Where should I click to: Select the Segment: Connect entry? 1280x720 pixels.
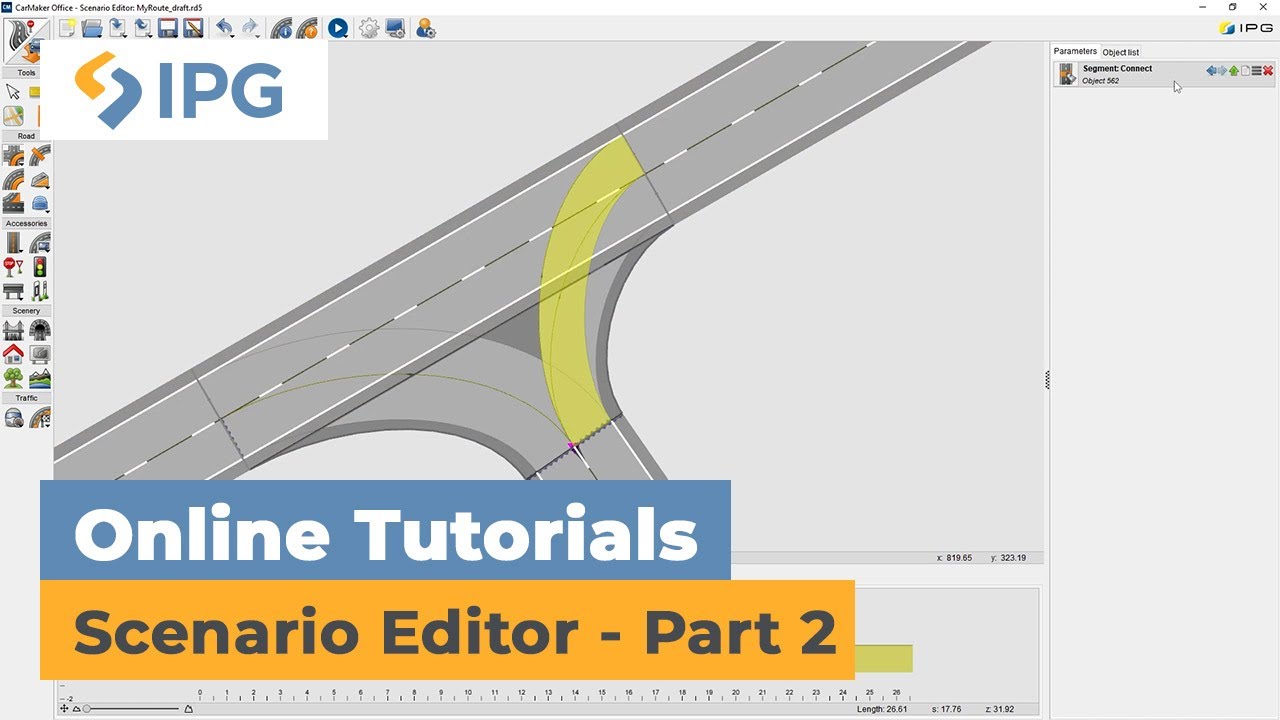[x=1165, y=74]
